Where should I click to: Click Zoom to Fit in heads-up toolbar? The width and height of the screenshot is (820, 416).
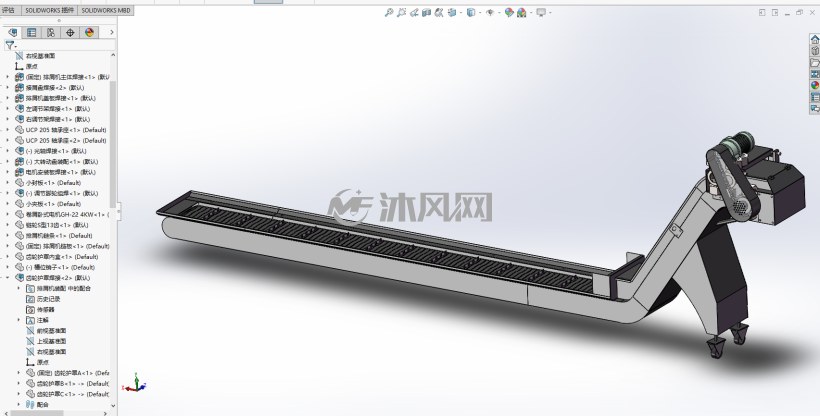tap(389, 13)
